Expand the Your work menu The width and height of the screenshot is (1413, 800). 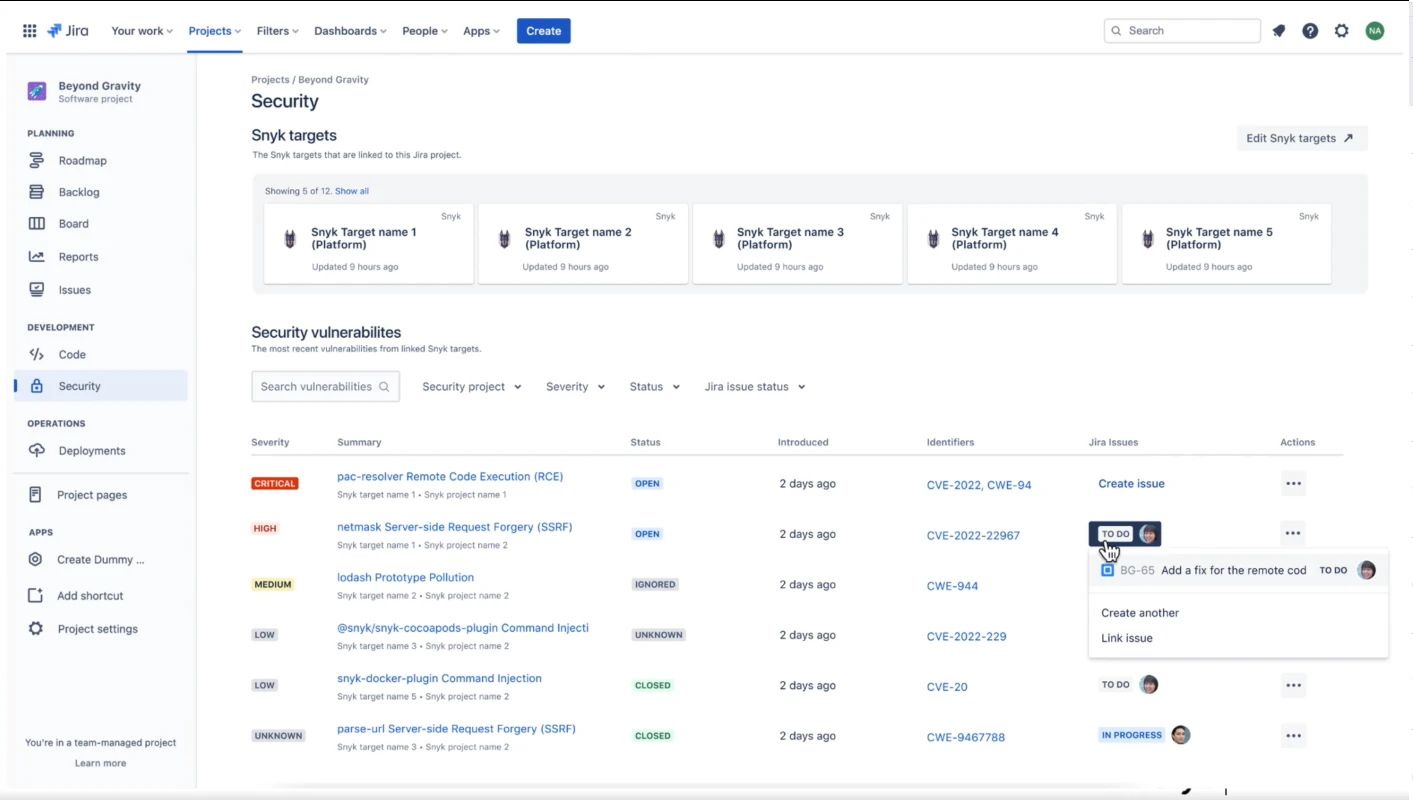coord(142,31)
